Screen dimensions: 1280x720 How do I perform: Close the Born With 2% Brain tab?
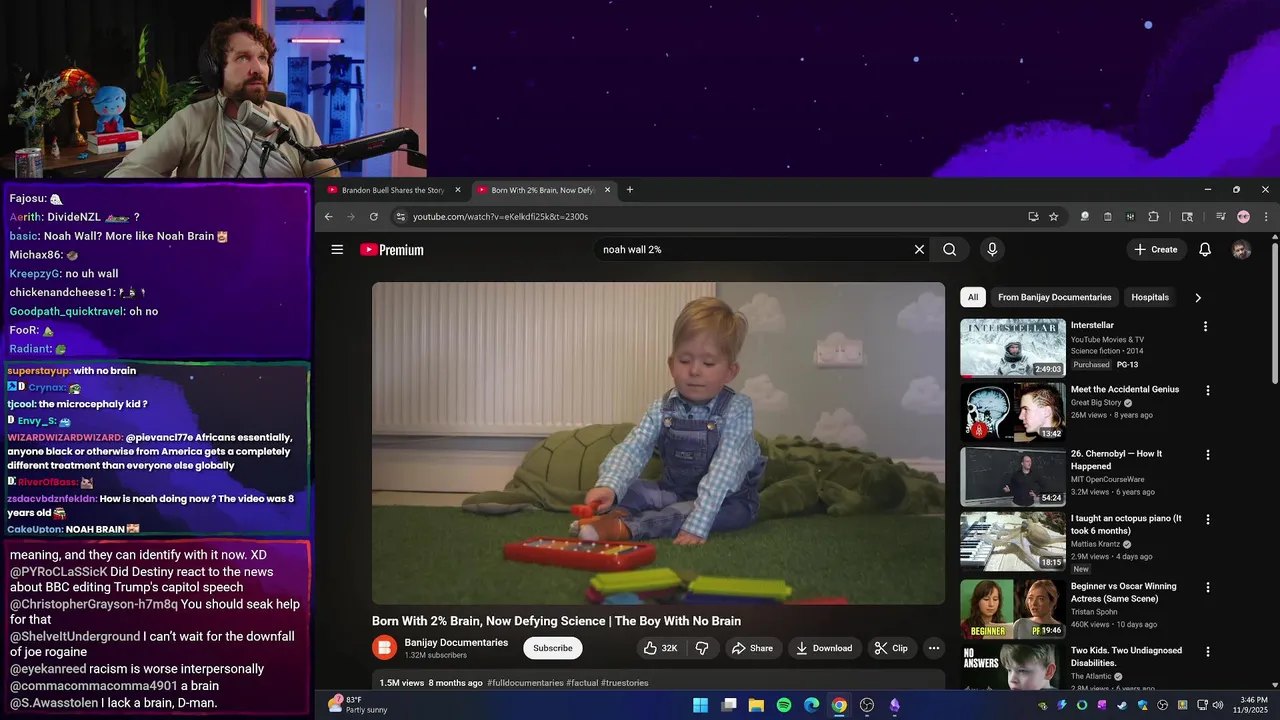tap(607, 190)
